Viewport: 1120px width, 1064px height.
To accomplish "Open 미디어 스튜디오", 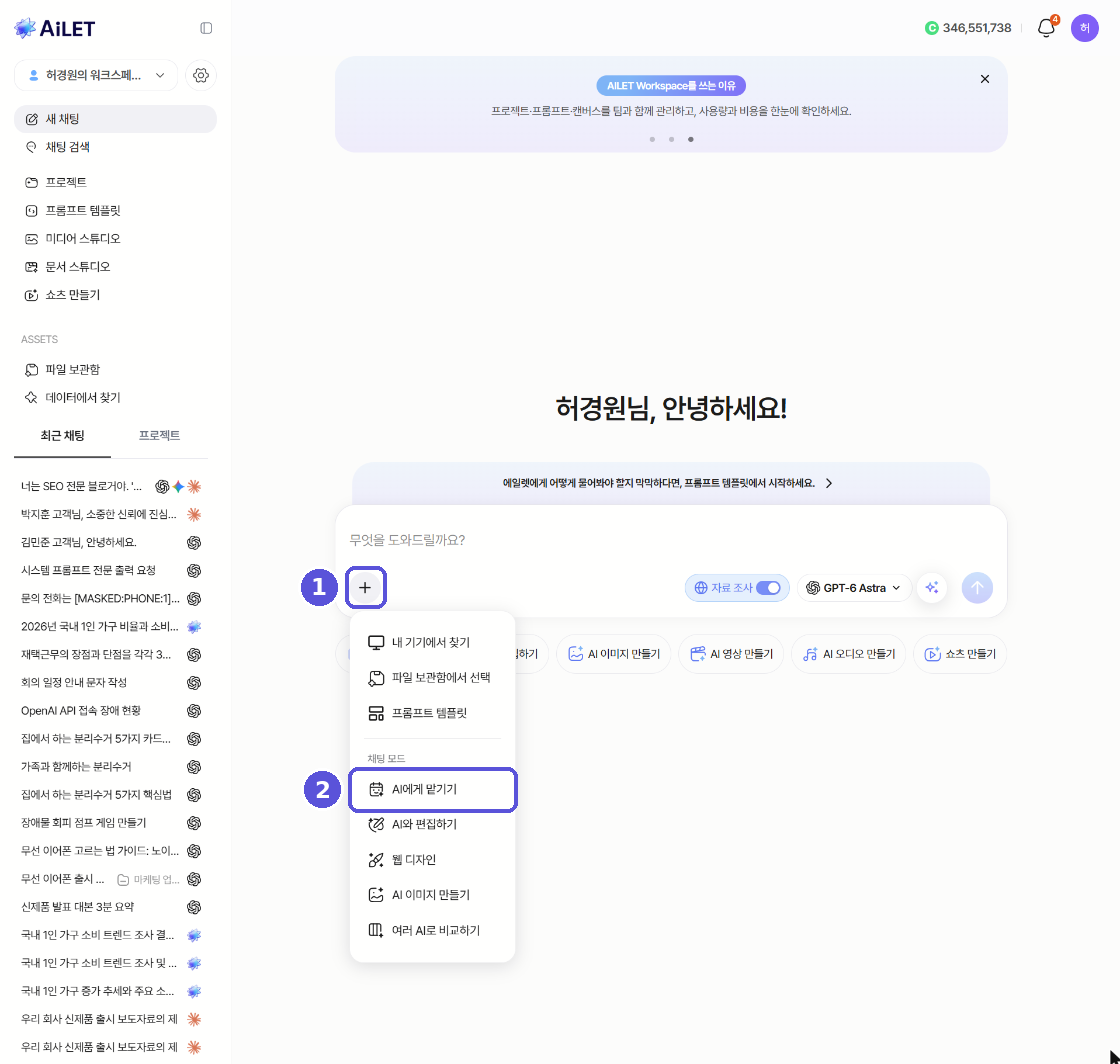I will [115, 239].
